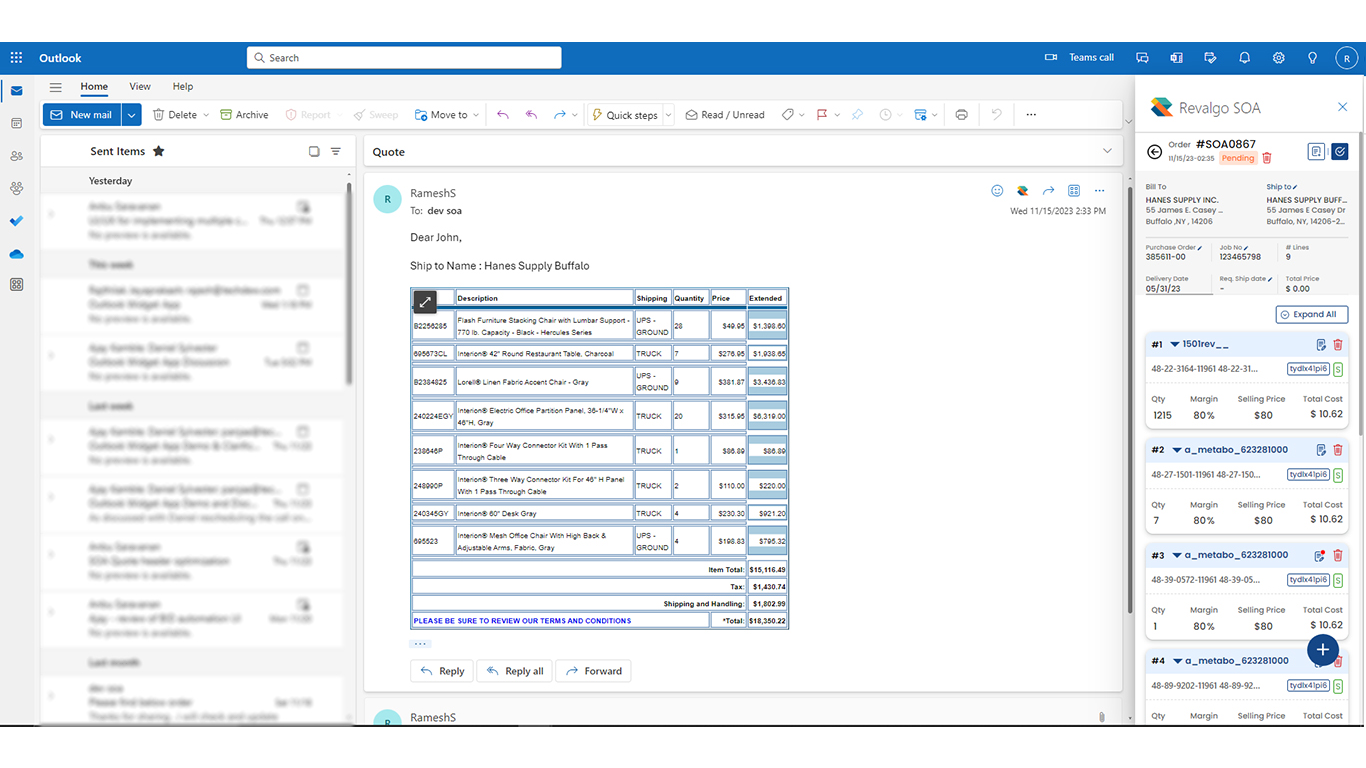Open Outlook settings gear
Image resolution: width=1366 pixels, height=768 pixels.
point(1278,58)
